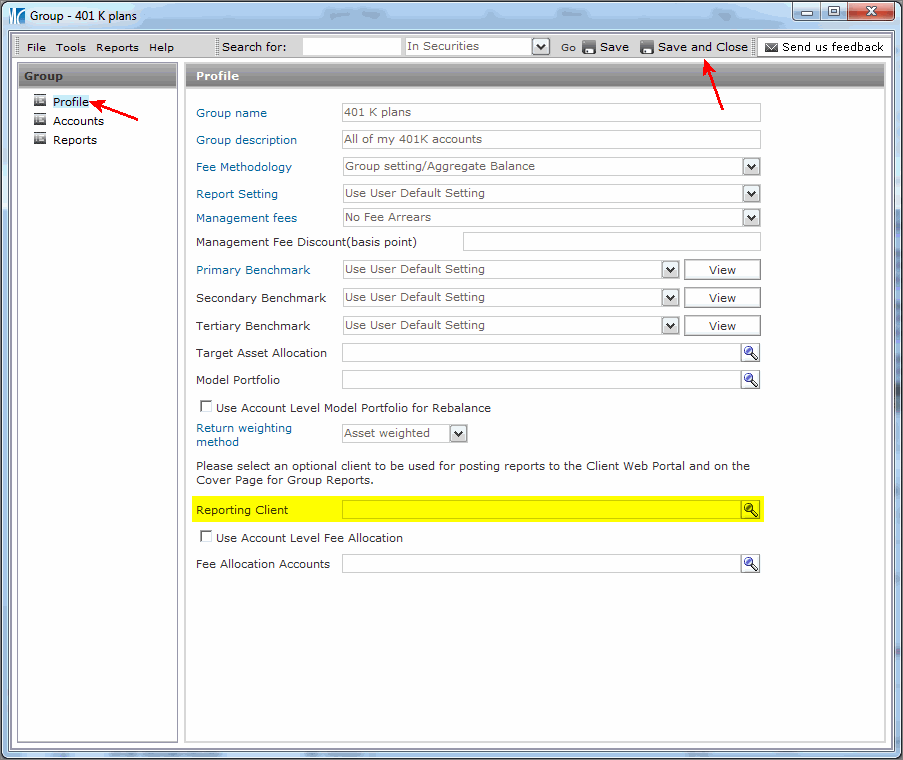
Task: Click the Fee Allocation Accounts magnifier icon
Action: click(750, 564)
